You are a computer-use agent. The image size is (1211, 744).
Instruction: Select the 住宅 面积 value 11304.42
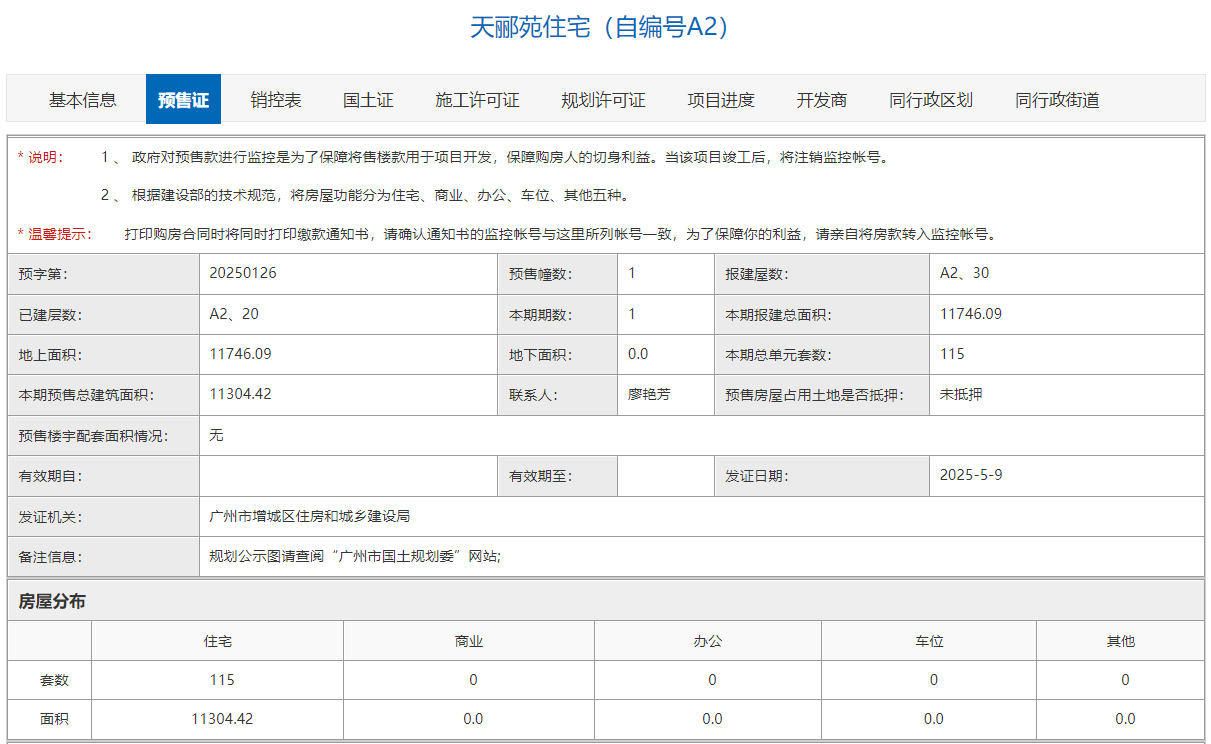[223, 719]
